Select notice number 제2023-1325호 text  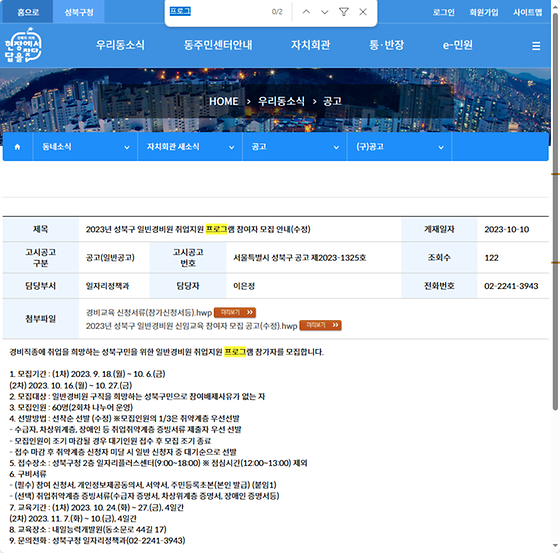pos(338,258)
